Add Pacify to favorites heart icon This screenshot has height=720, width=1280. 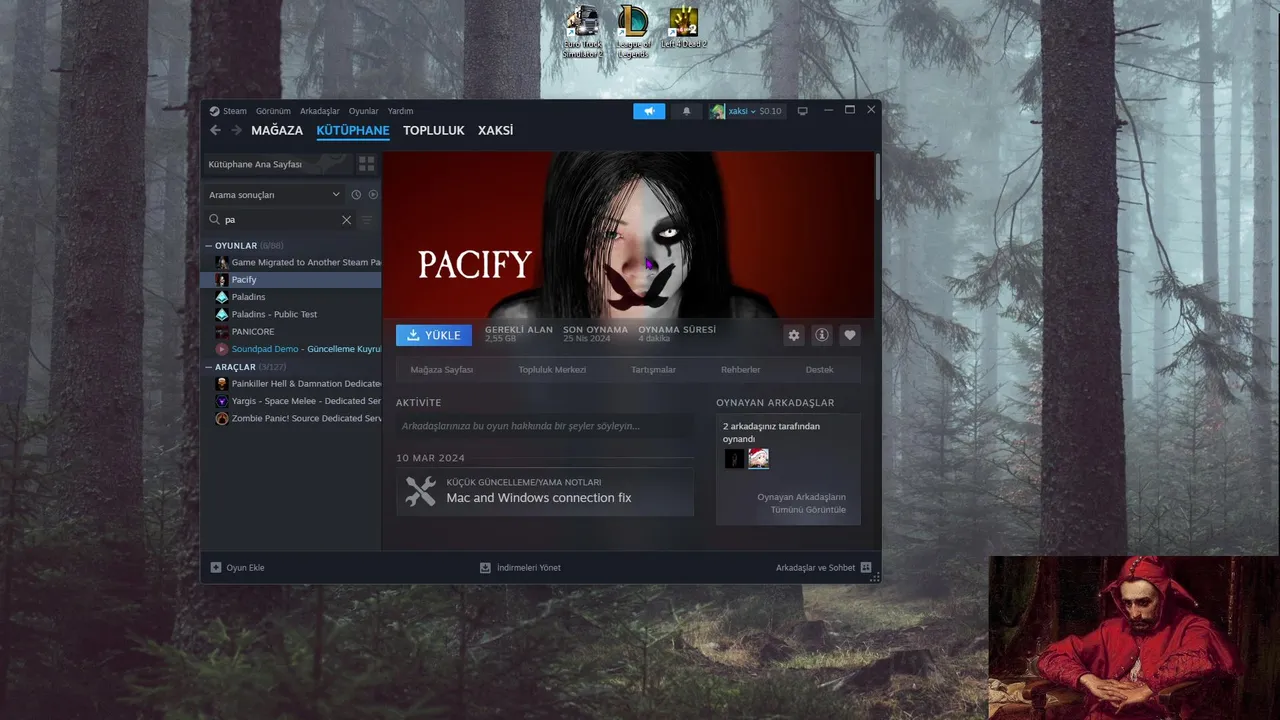(x=850, y=335)
